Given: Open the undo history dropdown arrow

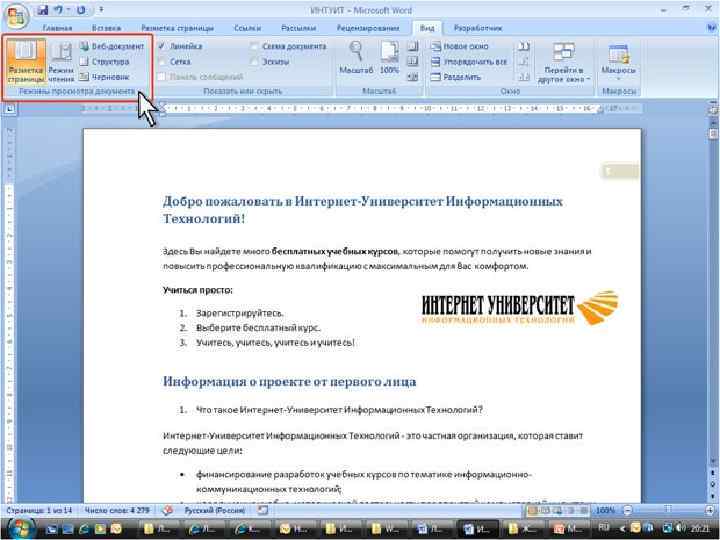Looking at the screenshot, I should 68,10.
